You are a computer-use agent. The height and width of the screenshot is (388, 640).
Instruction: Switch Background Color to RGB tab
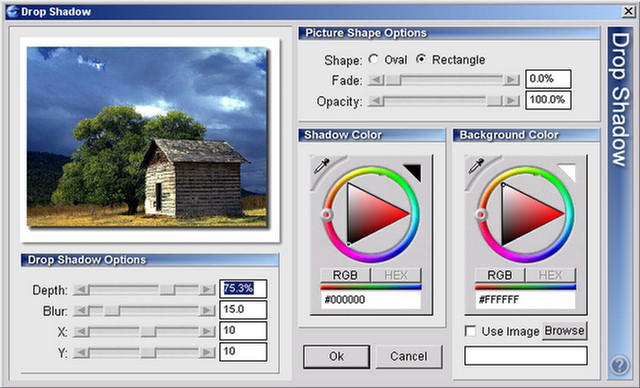click(x=500, y=275)
